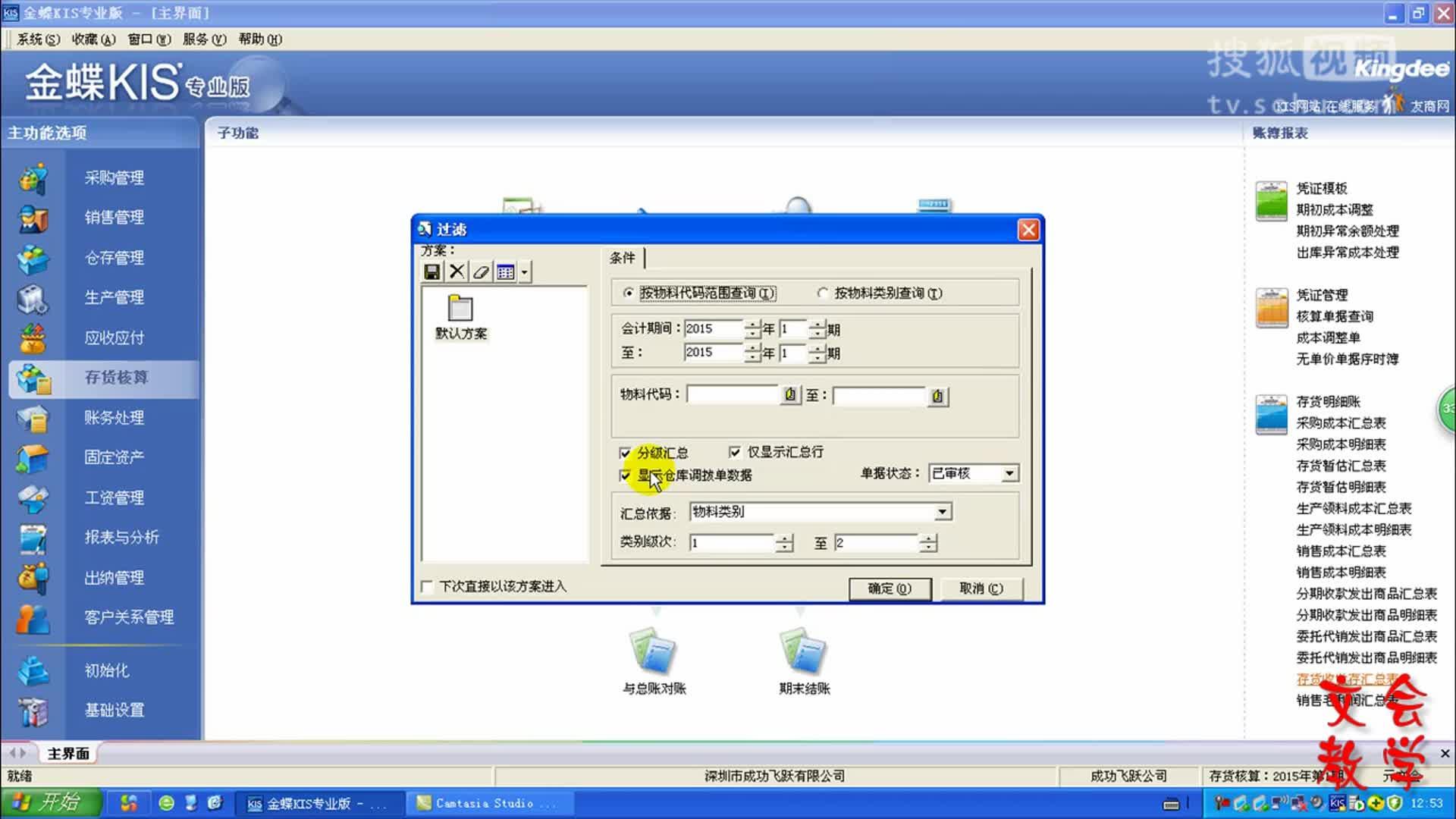Uncheck the 仅显示汇总行 checkbox
This screenshot has height=819, width=1456.
tap(734, 452)
